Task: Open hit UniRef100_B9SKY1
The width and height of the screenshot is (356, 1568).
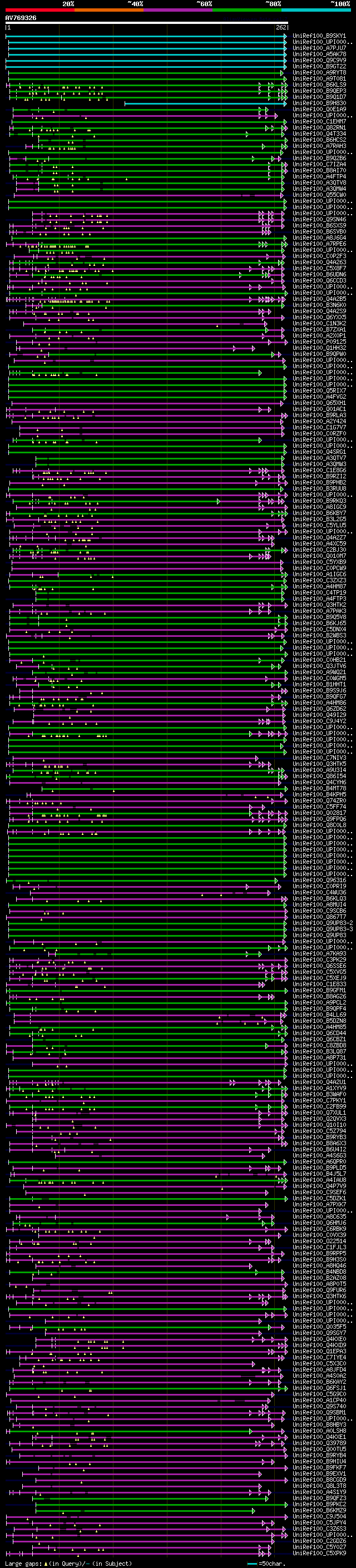Action: click(319, 36)
